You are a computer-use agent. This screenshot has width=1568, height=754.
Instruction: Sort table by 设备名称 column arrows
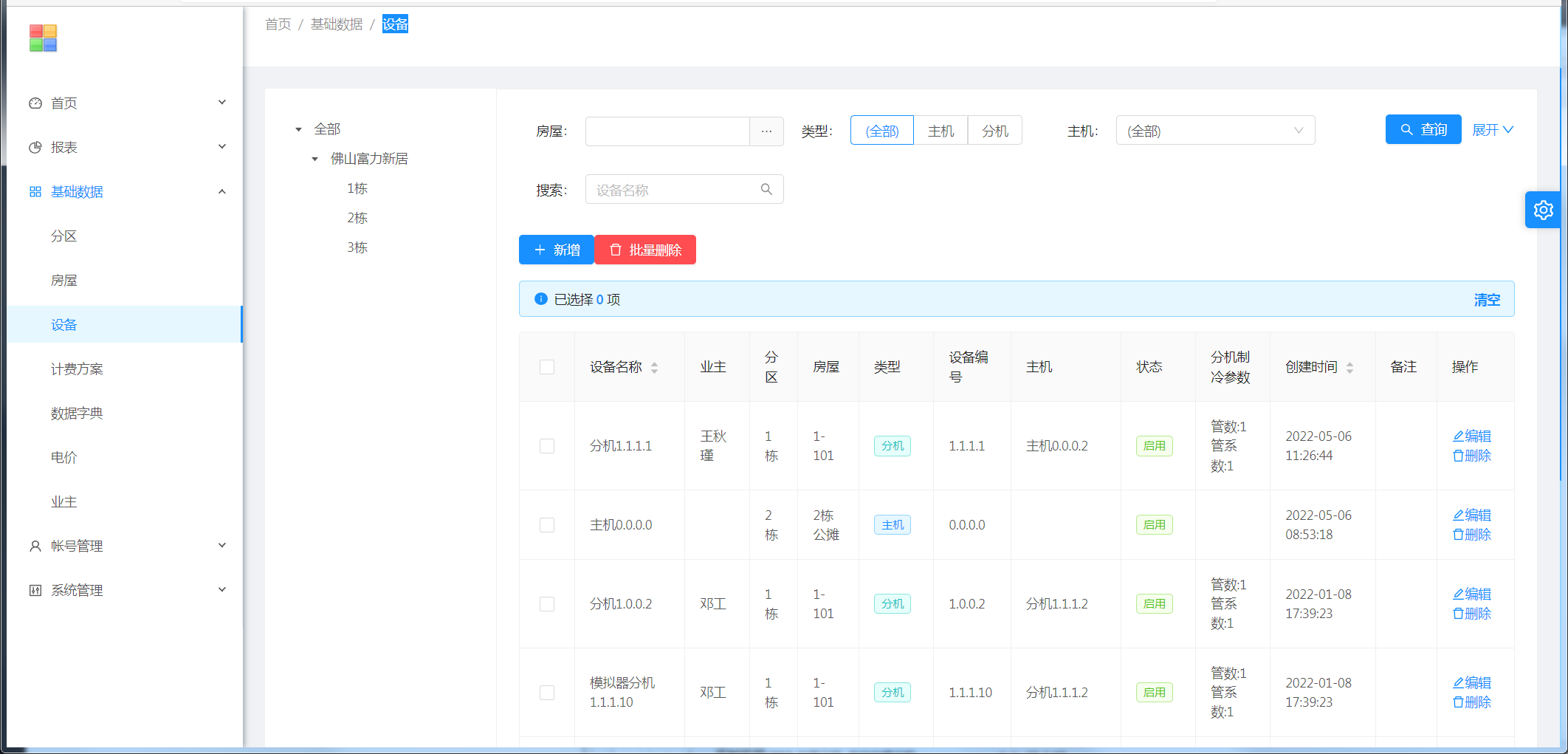654,368
